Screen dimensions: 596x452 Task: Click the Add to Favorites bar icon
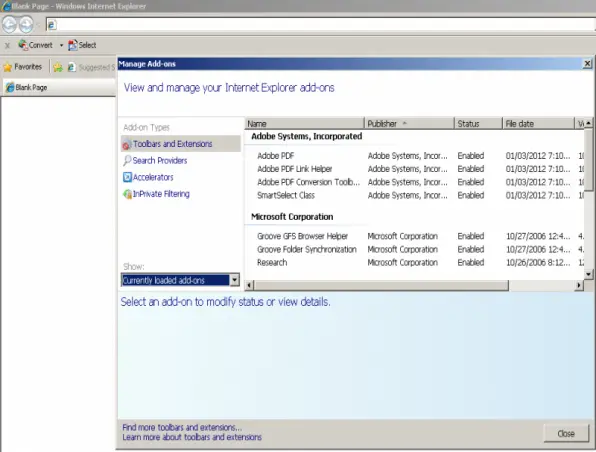point(58,67)
